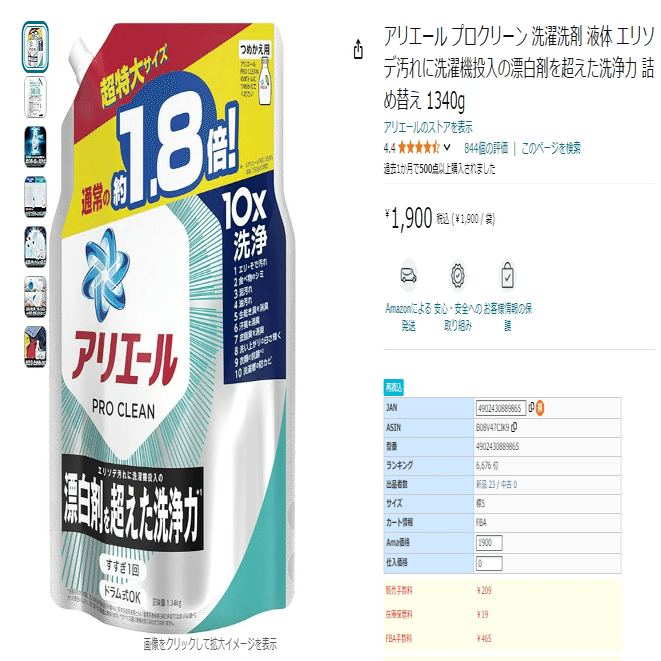The width and height of the screenshot is (661, 661).
Task: Click the customer info protection bag icon
Action: [x=507, y=276]
